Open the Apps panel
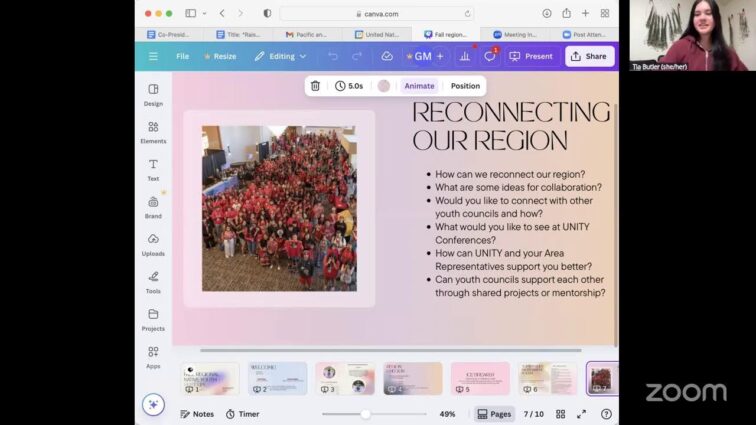 pos(153,357)
